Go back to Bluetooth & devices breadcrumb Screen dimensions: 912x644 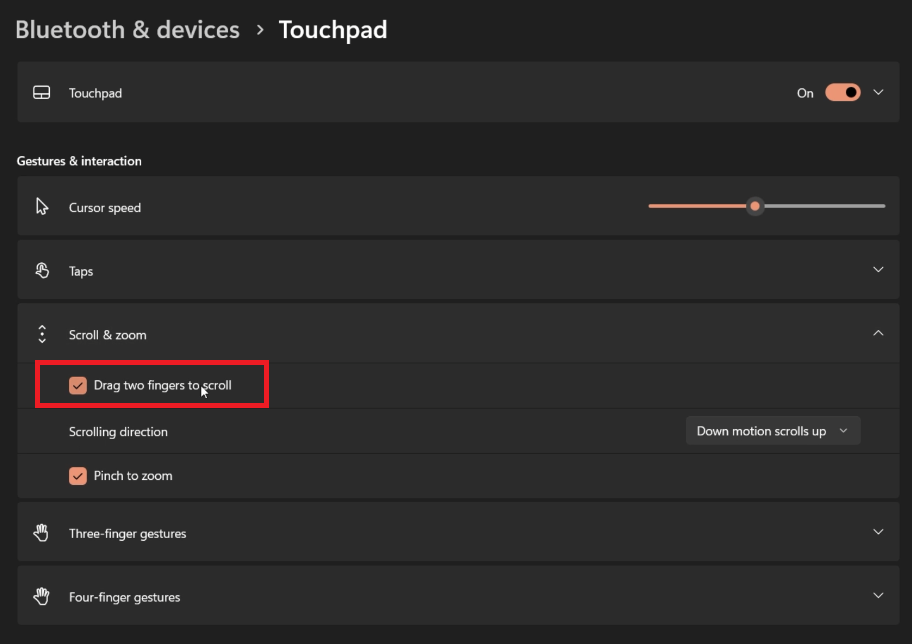tap(127, 29)
